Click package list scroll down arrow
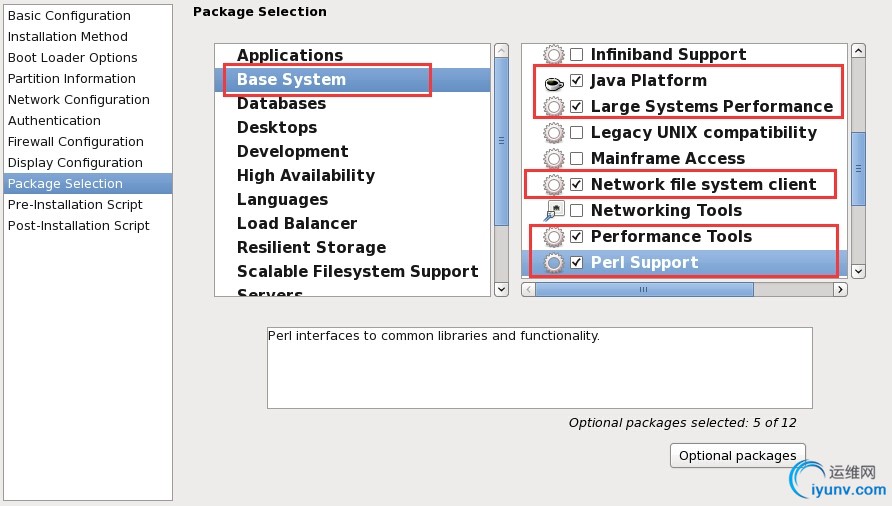 [x=858, y=271]
